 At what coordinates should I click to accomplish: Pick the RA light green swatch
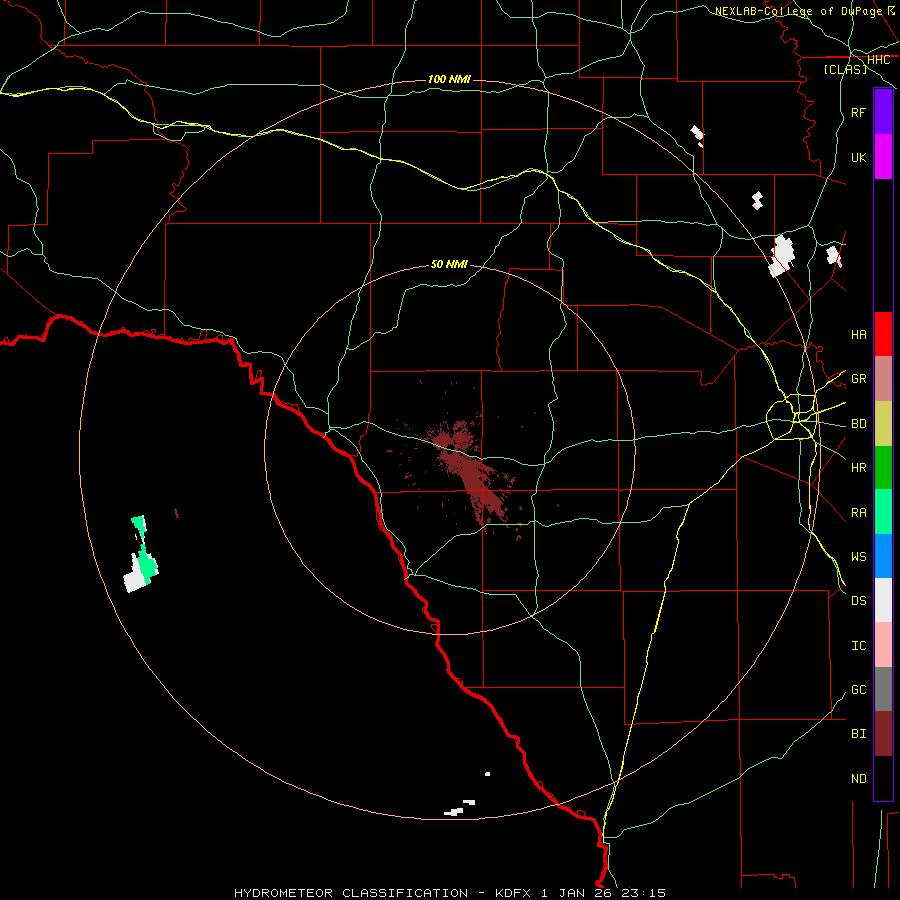pyautogui.click(x=883, y=512)
